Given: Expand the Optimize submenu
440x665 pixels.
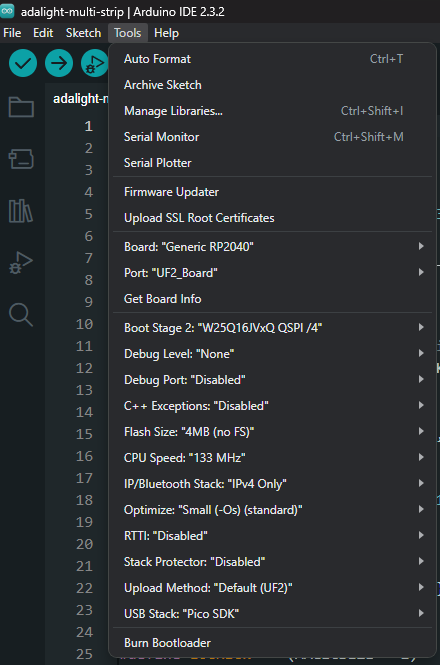Looking at the screenshot, I should (272, 509).
